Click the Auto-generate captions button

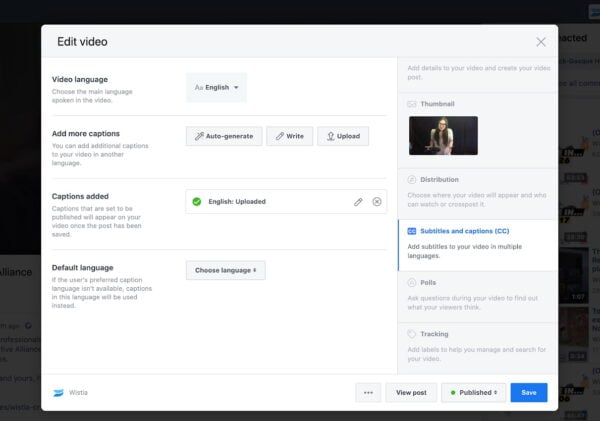coord(224,137)
